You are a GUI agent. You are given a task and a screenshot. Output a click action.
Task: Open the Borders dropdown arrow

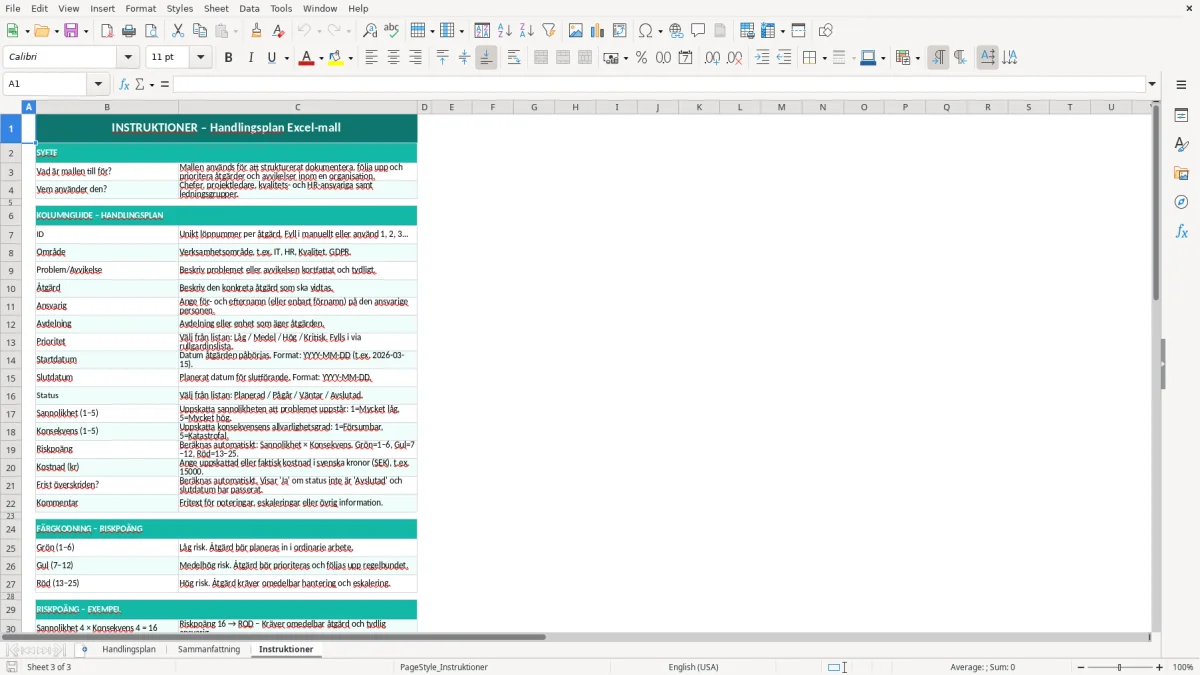pyautogui.click(x=824, y=58)
